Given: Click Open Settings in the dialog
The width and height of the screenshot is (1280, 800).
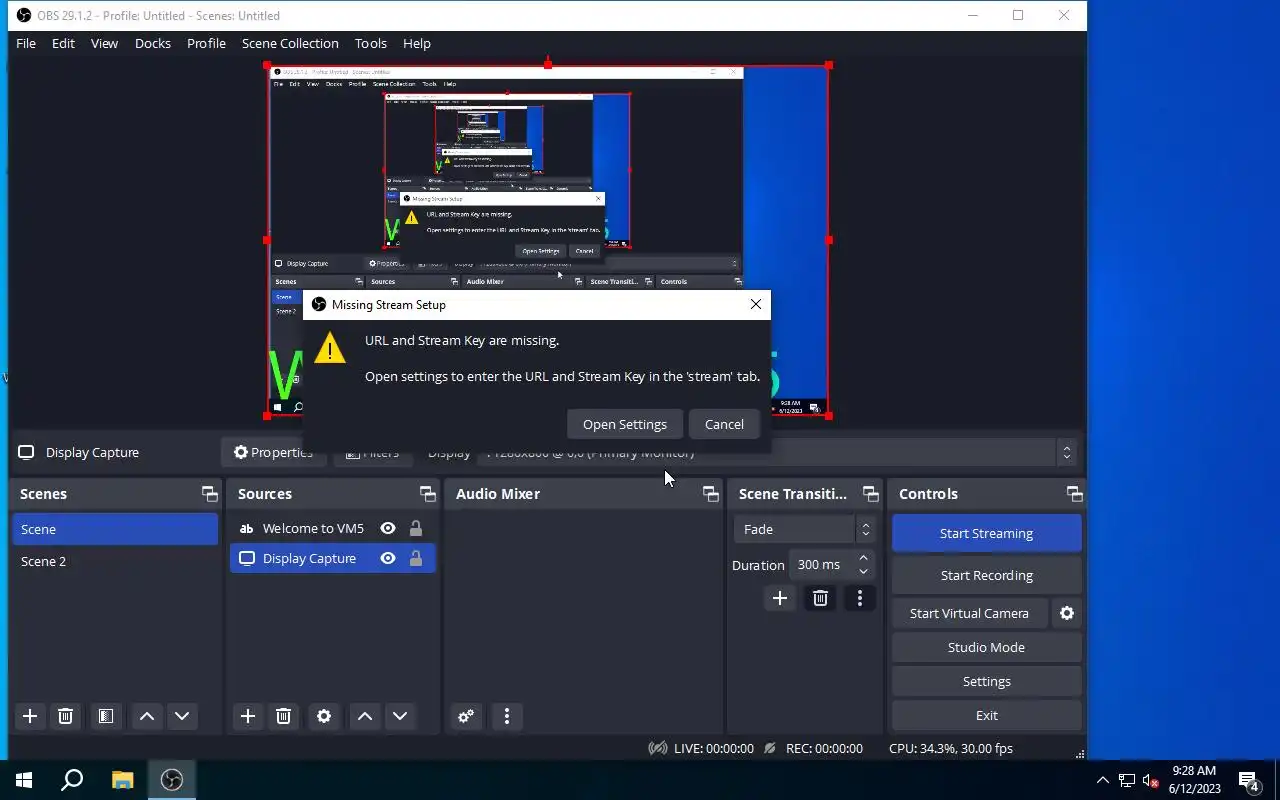Looking at the screenshot, I should 625,424.
